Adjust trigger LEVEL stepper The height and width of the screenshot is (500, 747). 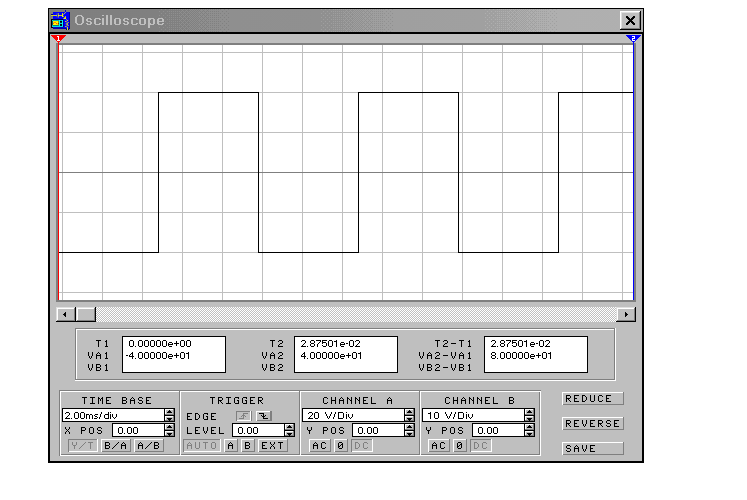[x=290, y=430]
